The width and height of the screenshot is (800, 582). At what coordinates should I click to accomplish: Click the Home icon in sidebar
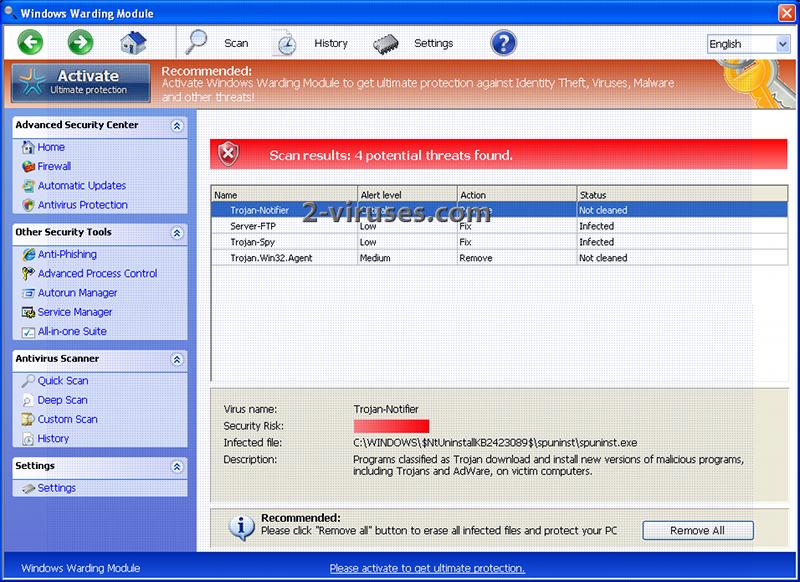click(28, 147)
